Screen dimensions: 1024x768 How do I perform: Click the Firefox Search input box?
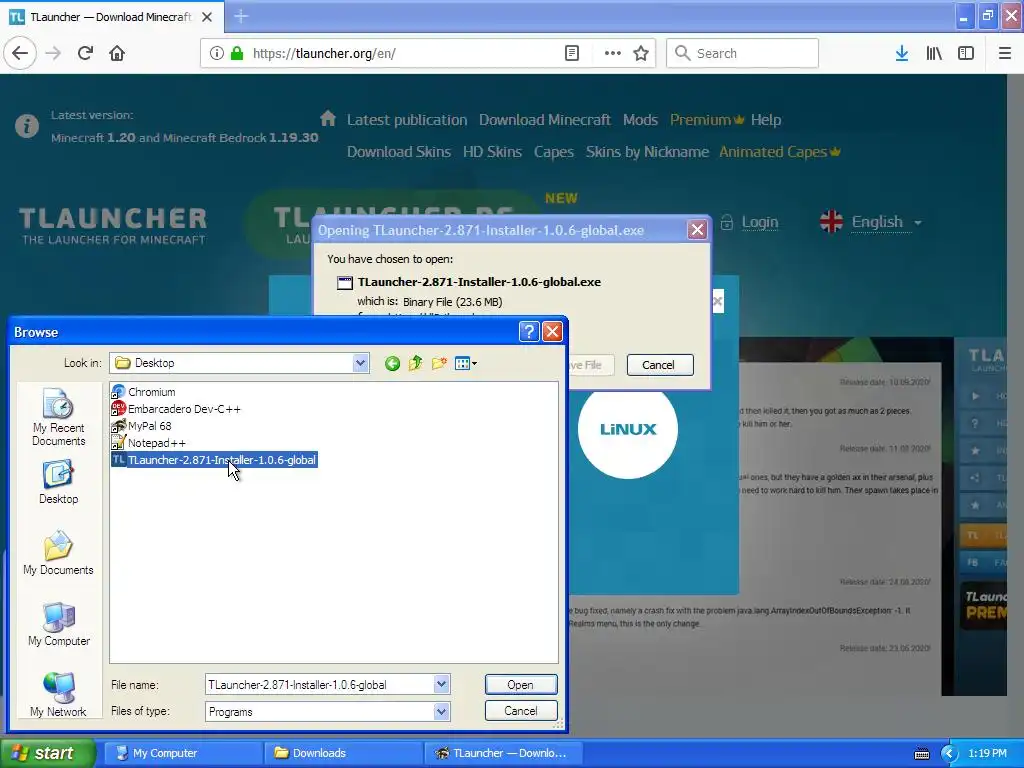pos(742,53)
